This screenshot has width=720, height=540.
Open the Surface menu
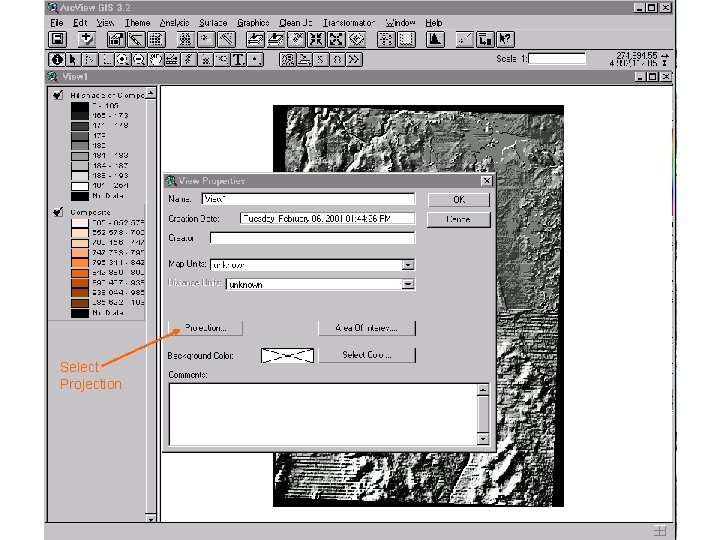point(213,22)
